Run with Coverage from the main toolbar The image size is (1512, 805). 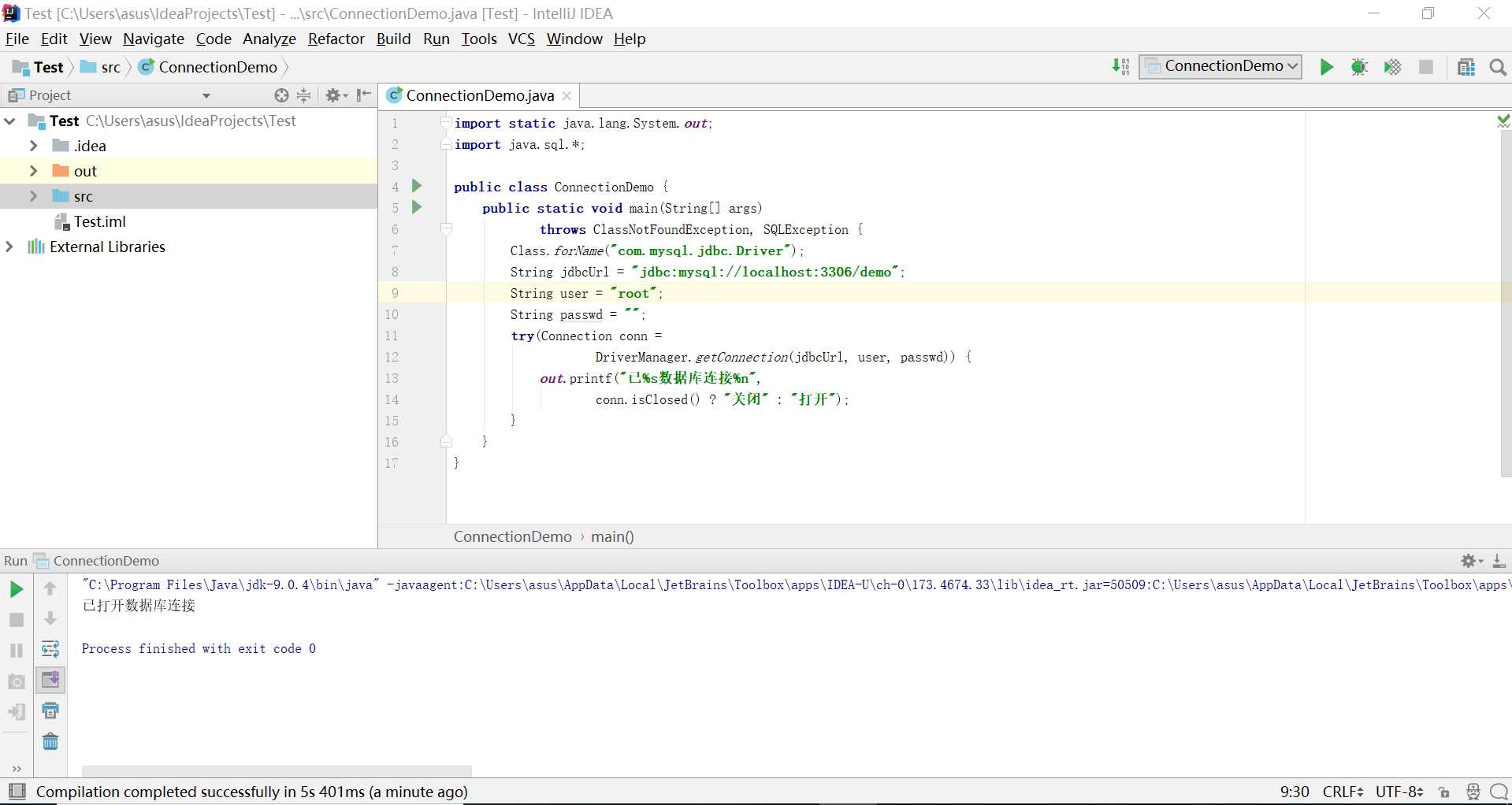coord(1392,67)
